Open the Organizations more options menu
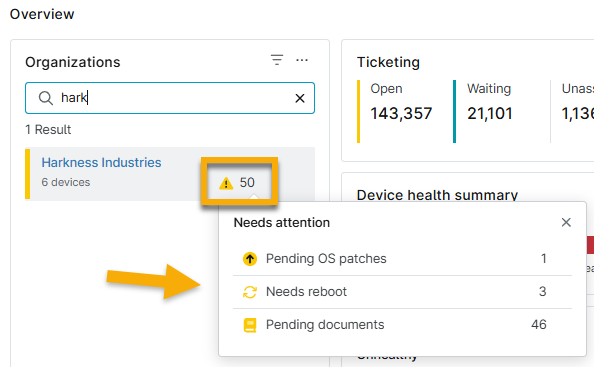The height and width of the screenshot is (367, 594). pos(302,60)
